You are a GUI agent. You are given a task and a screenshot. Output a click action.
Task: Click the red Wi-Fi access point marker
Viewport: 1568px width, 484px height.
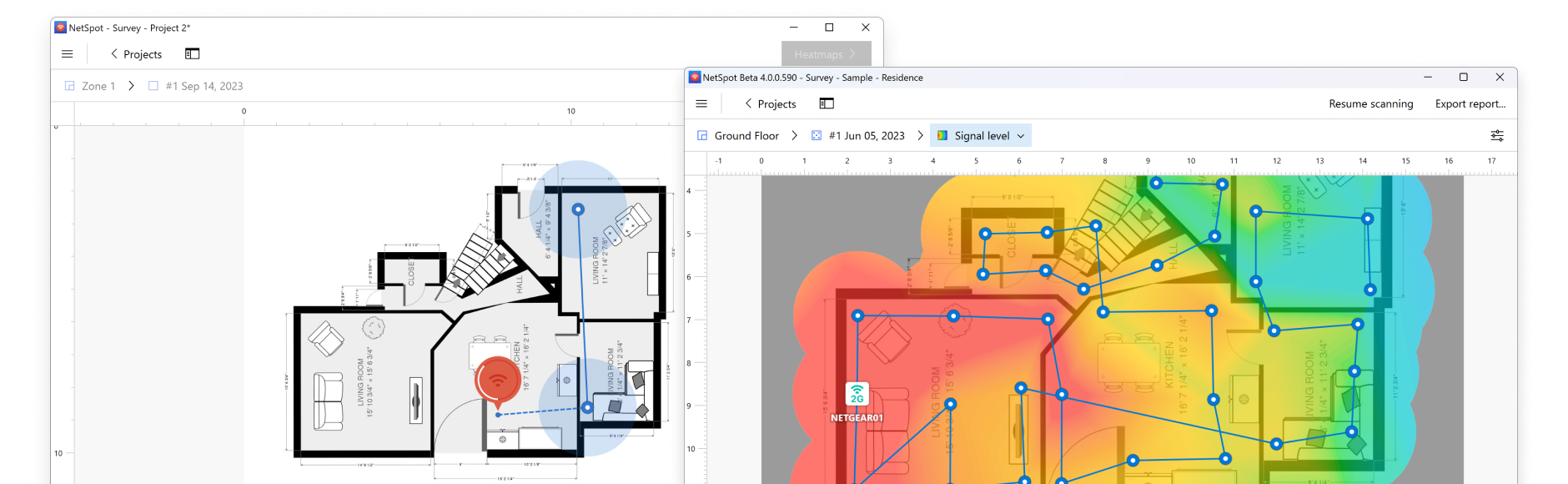[498, 381]
